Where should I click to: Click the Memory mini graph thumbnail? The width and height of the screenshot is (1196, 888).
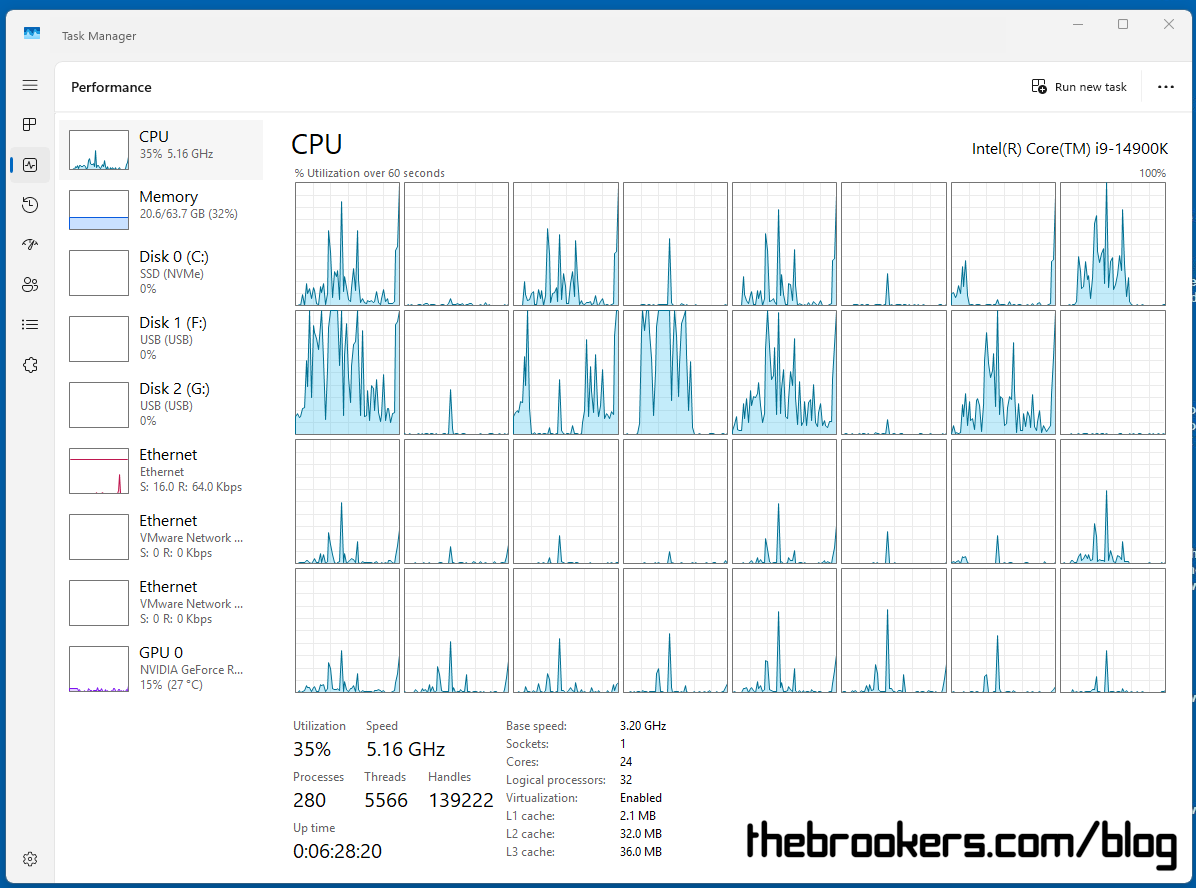tap(99, 210)
